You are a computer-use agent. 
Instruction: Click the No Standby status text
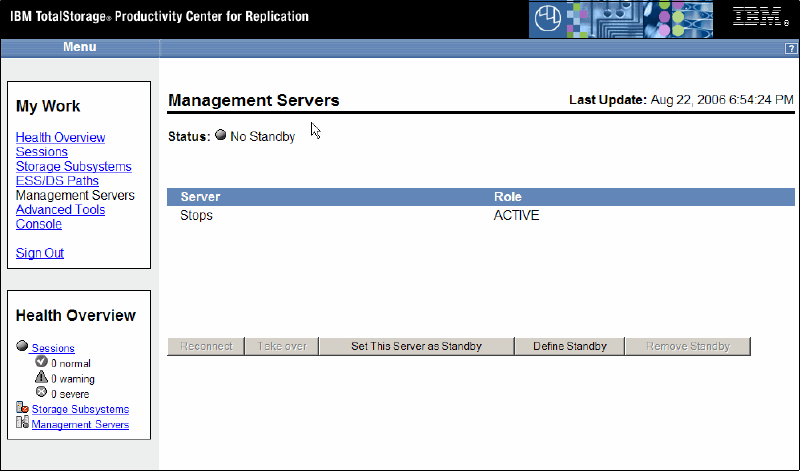tap(263, 137)
